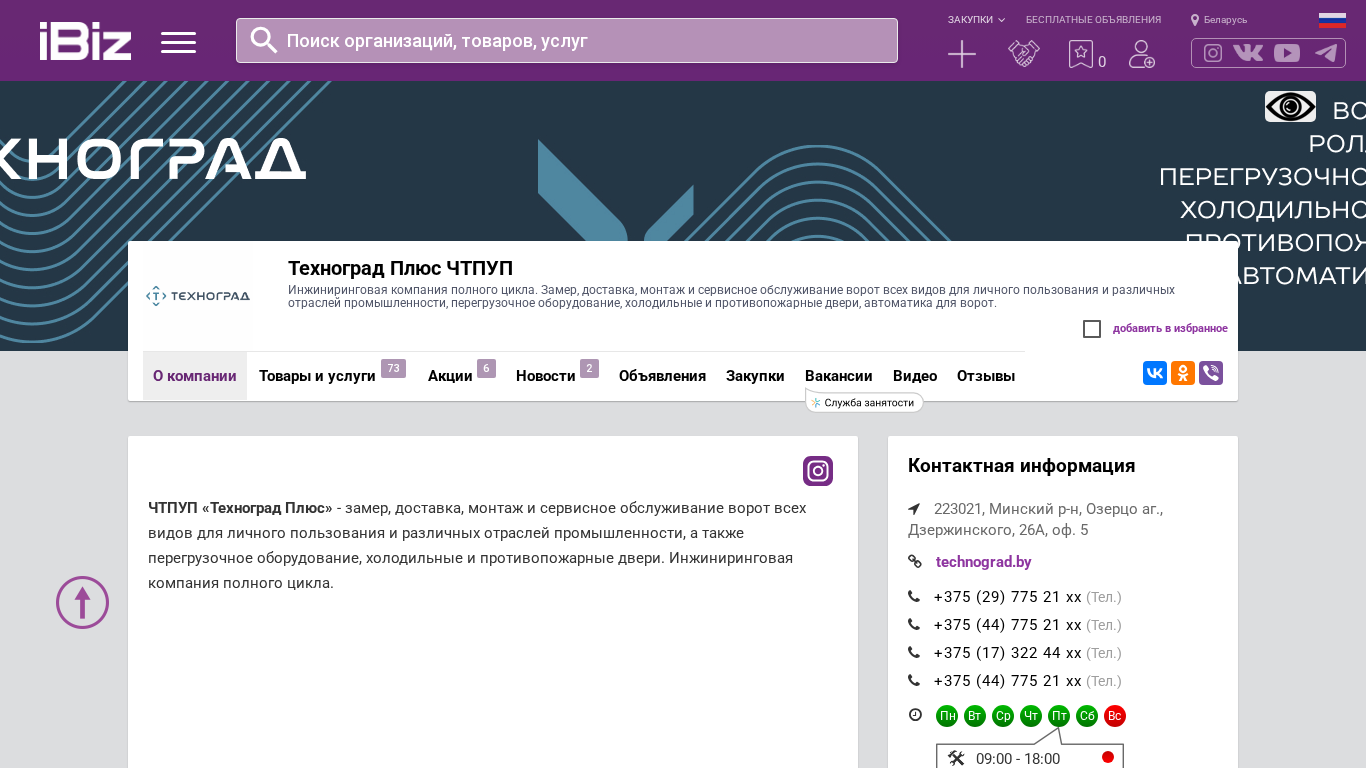Click 'БЕСПЛАТНЫЕ ОБЪЯВЛЕНИЯ' link
The width and height of the screenshot is (1366, 768).
(1093, 20)
